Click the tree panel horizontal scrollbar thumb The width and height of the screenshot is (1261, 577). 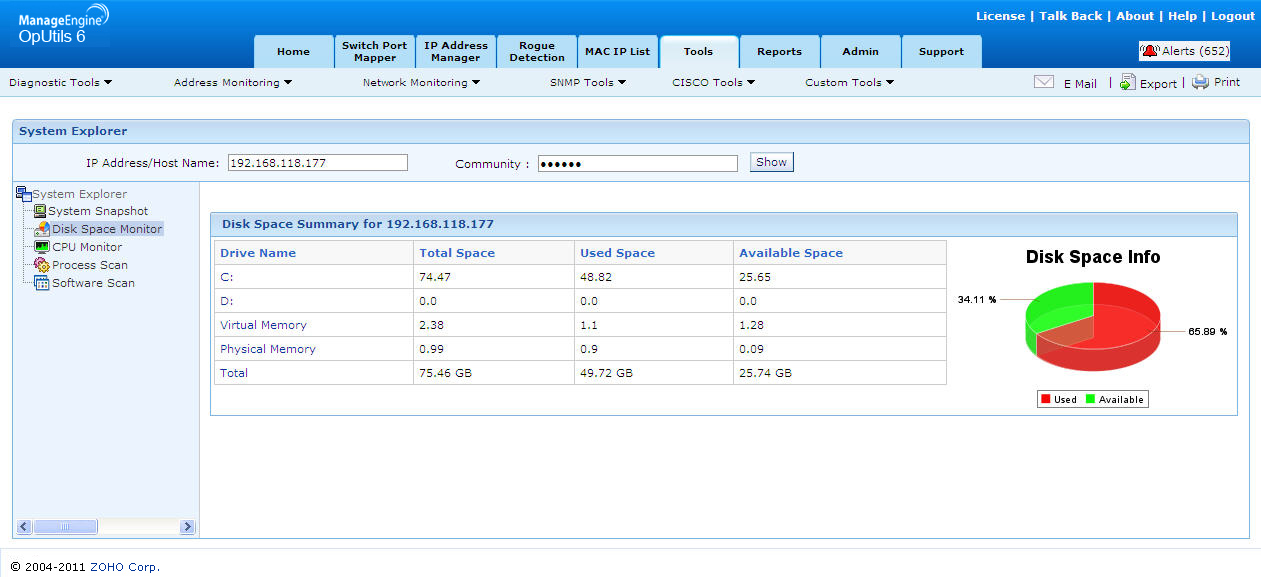click(66, 527)
